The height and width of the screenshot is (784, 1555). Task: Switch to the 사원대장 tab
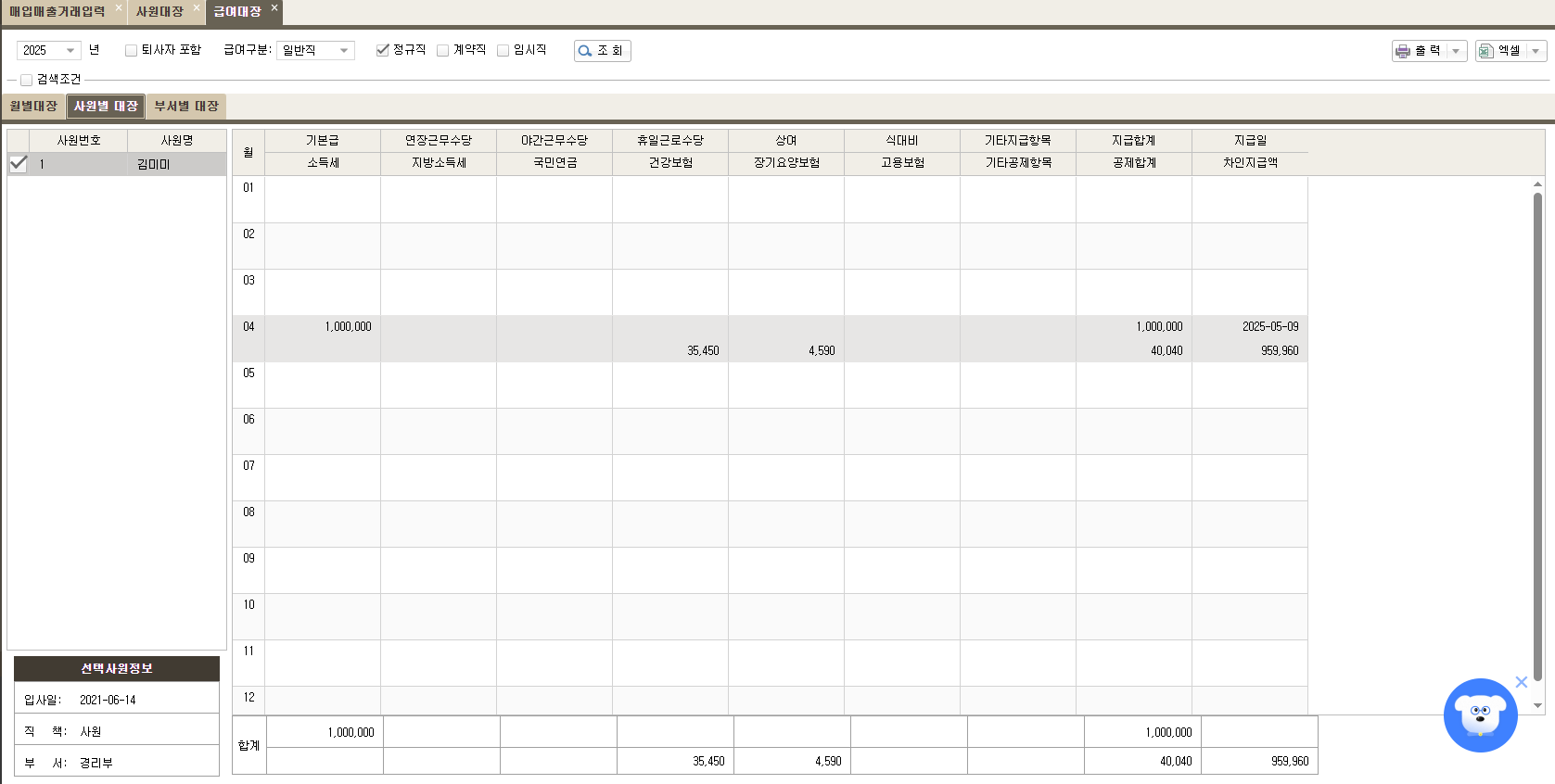(159, 12)
